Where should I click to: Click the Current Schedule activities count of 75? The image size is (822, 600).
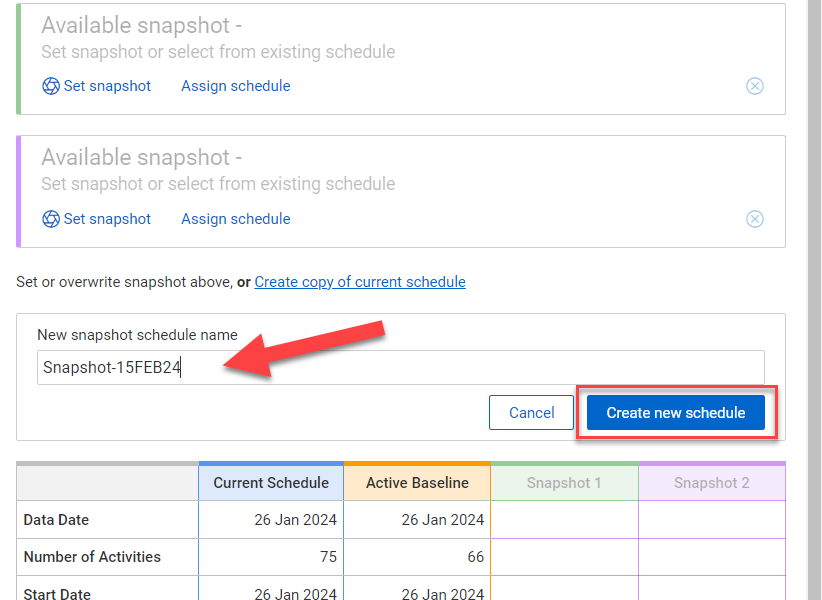327,557
